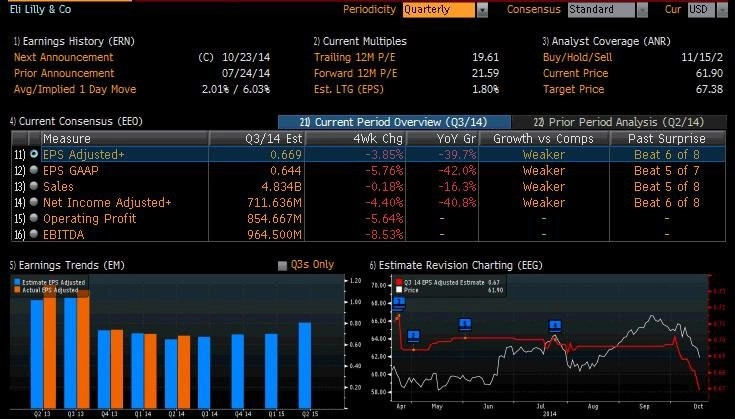Click the USD currency field
The width and height of the screenshot is (735, 419).
coord(702,10)
